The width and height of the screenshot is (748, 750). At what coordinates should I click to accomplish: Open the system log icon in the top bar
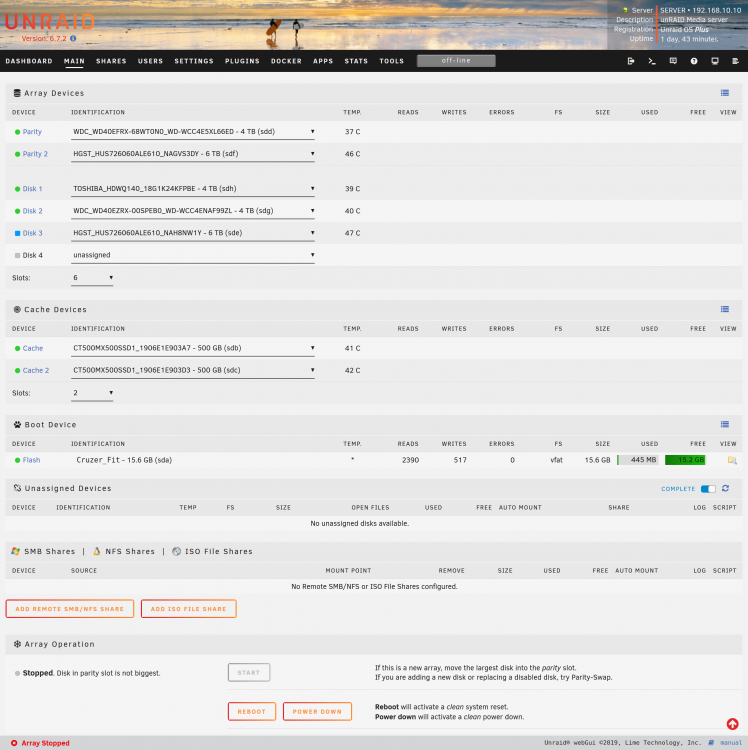click(x=736, y=61)
